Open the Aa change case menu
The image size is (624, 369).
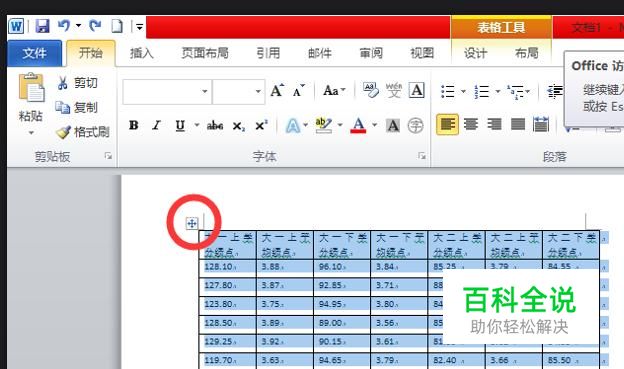click(333, 91)
